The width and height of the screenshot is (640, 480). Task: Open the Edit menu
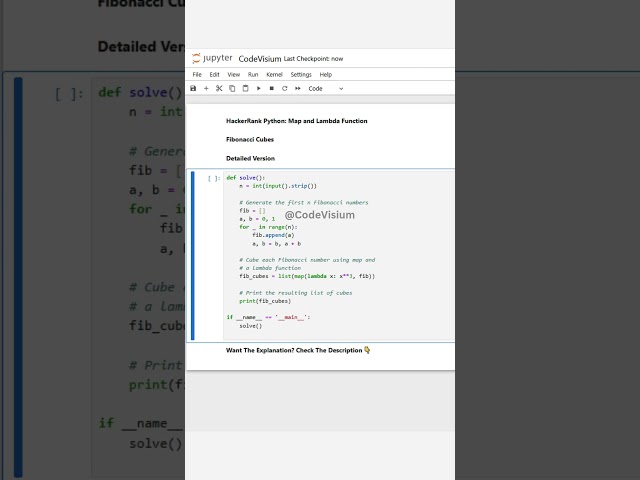214,74
